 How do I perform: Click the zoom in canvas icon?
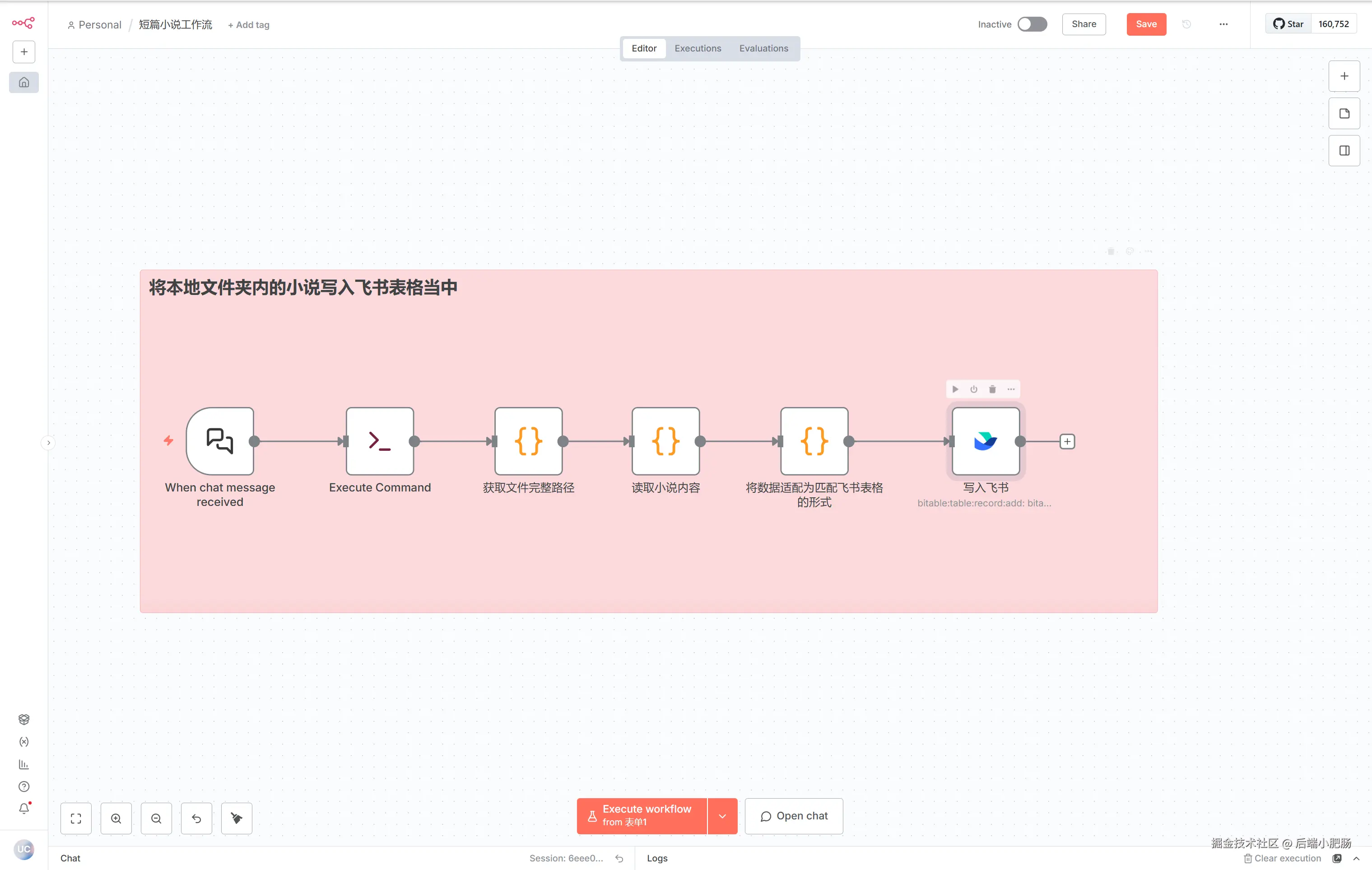116,818
